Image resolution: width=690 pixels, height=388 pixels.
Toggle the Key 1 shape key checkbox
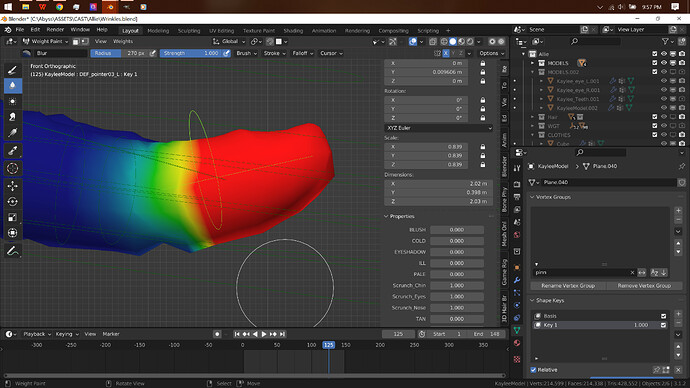tap(663, 325)
